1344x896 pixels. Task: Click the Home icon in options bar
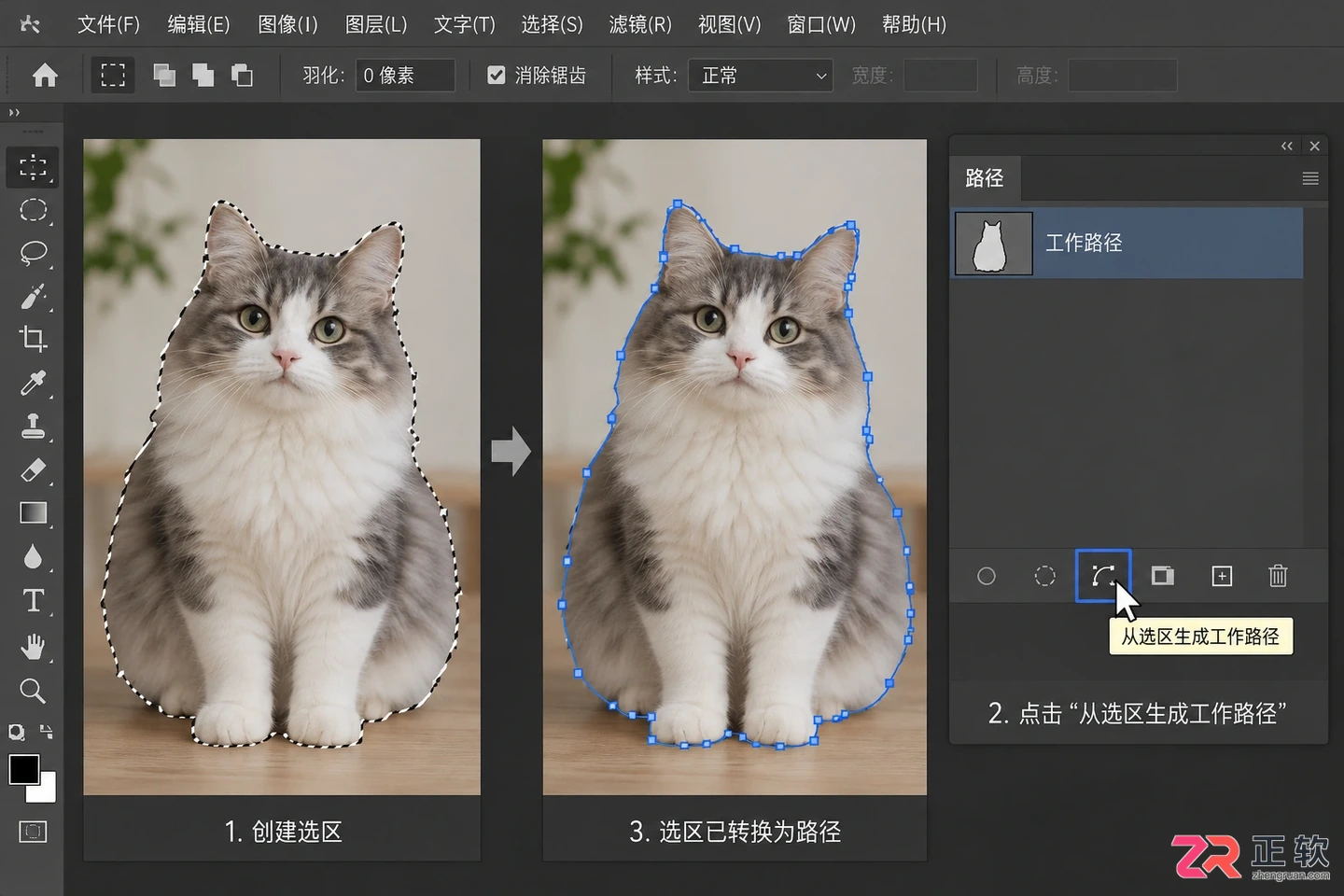tap(45, 76)
